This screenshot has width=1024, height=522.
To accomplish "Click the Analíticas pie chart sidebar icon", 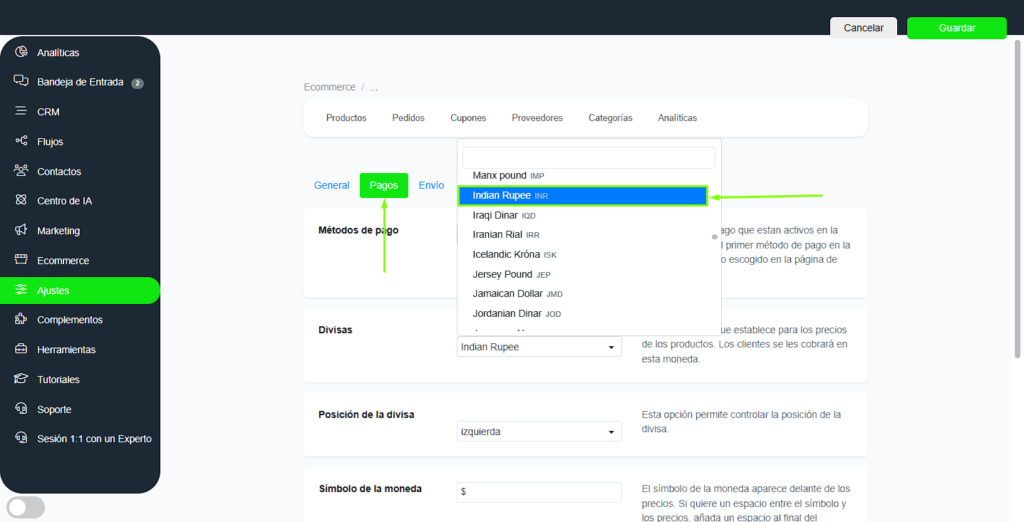I will click(21, 52).
